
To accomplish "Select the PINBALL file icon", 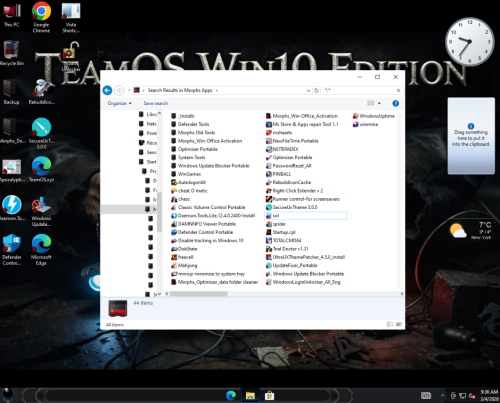I will 269,174.
